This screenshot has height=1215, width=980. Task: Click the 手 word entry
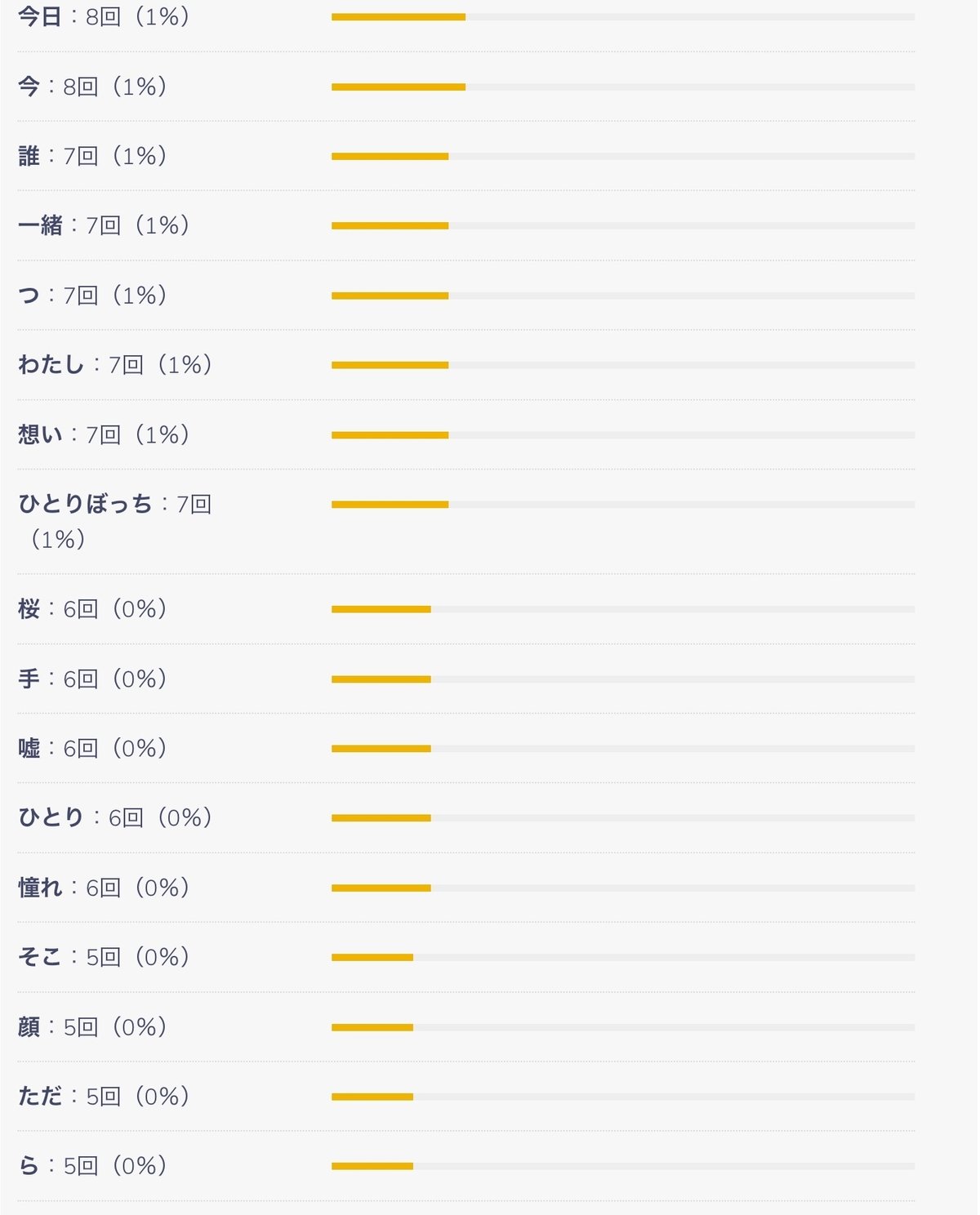pos(29,679)
